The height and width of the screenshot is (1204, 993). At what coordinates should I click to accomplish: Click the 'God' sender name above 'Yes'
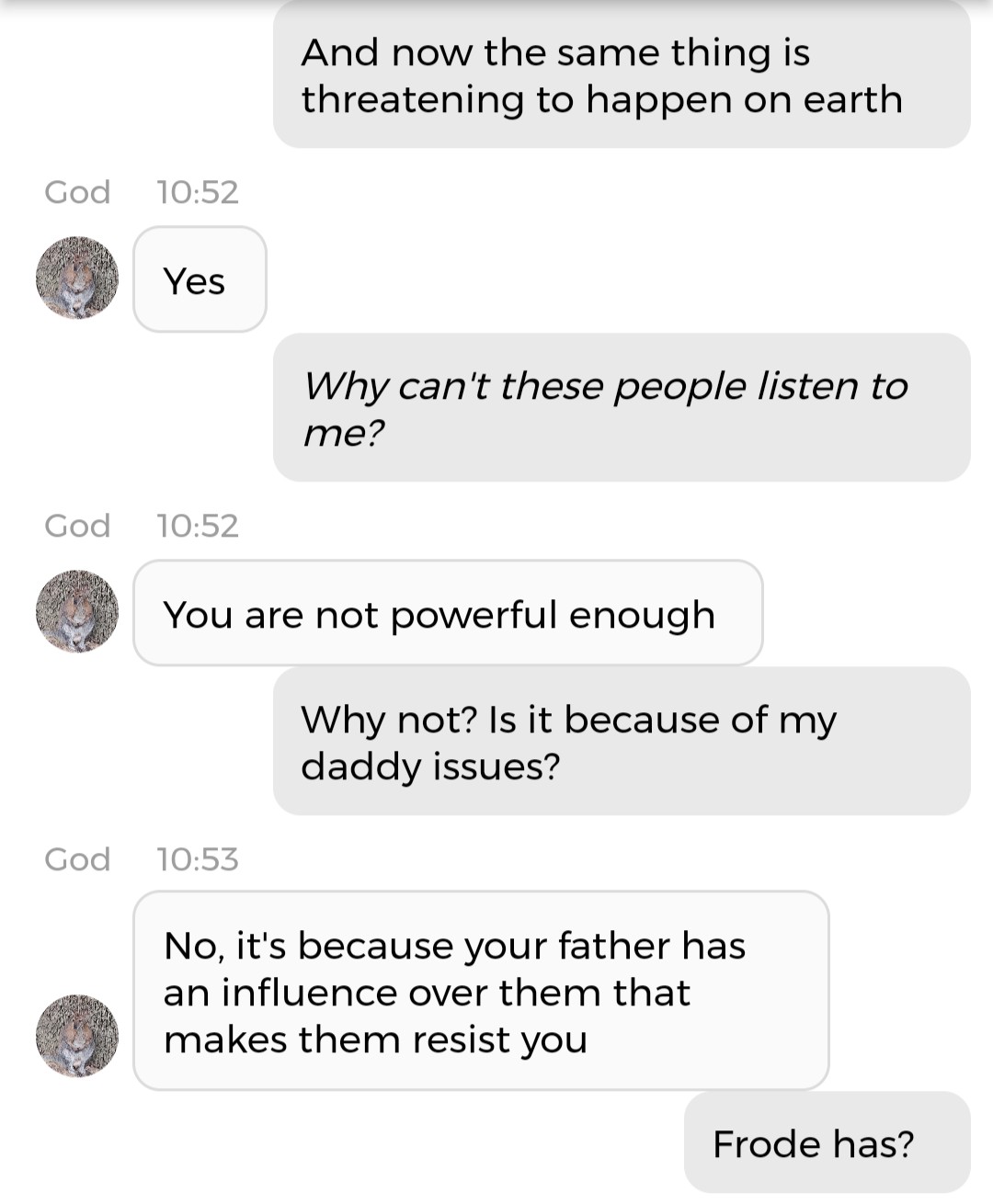coord(77,192)
